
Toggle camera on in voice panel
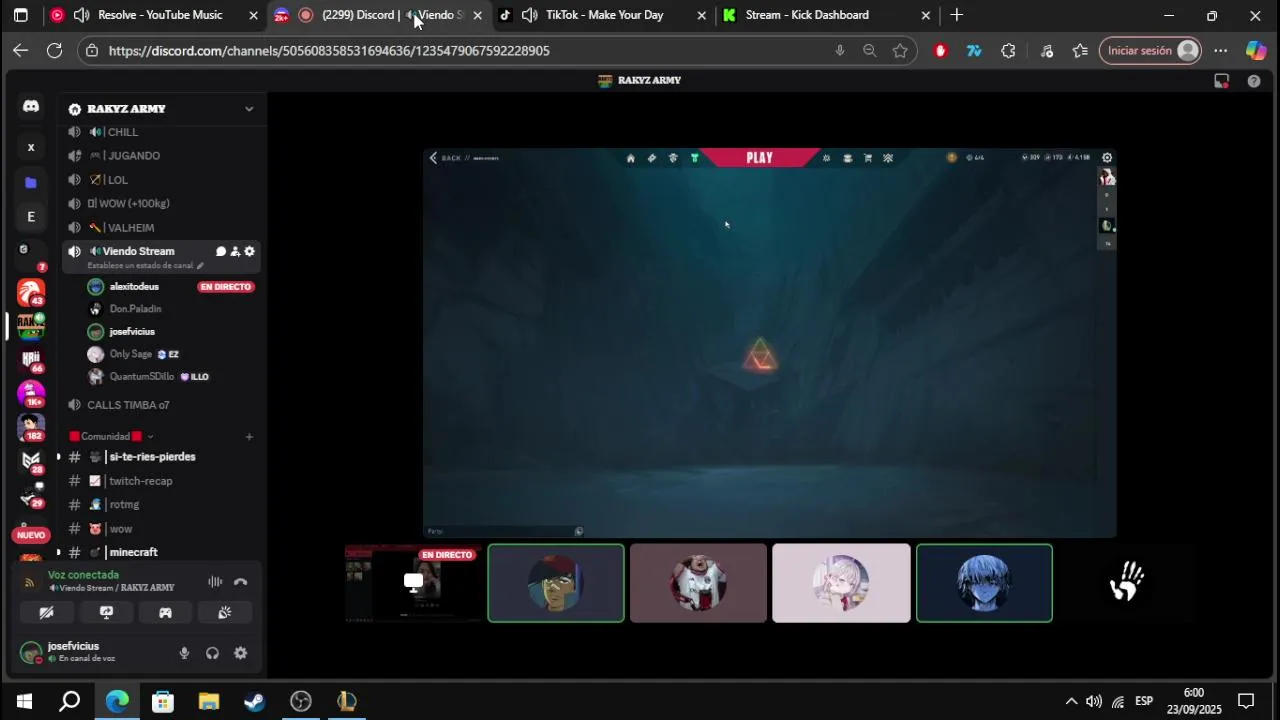[x=46, y=613]
